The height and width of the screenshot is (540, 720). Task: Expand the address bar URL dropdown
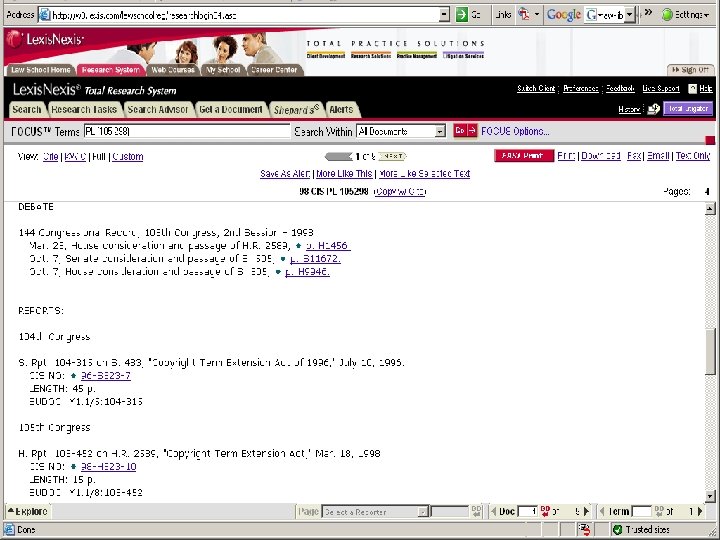coord(444,15)
